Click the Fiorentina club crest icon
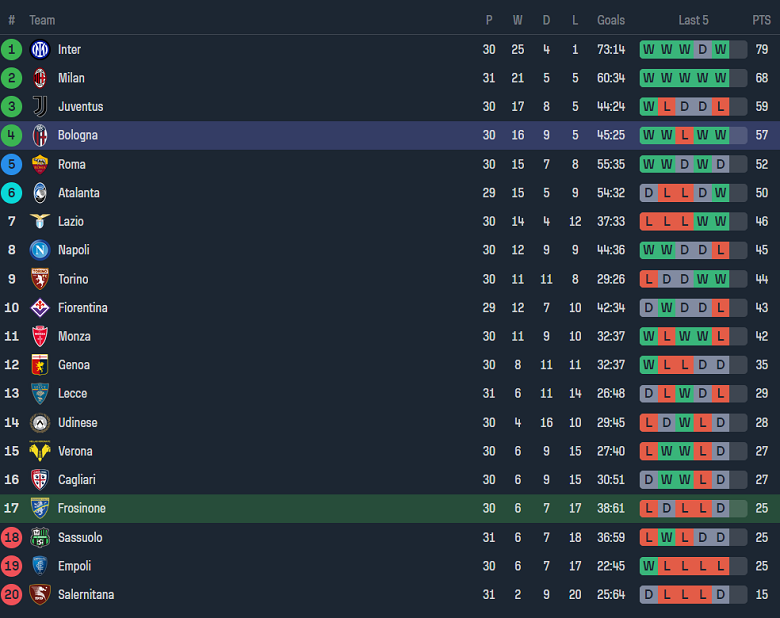Viewport: 780px width, 618px height. 40,308
